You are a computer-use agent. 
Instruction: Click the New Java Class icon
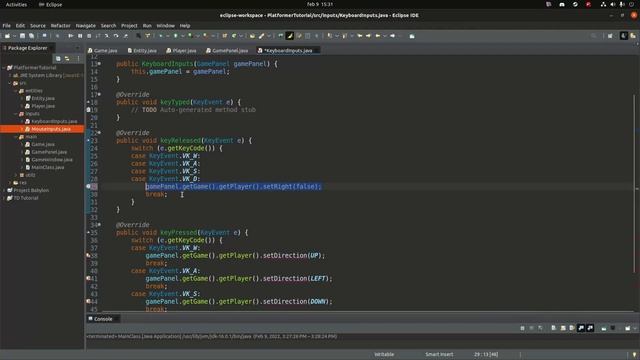(234, 36)
